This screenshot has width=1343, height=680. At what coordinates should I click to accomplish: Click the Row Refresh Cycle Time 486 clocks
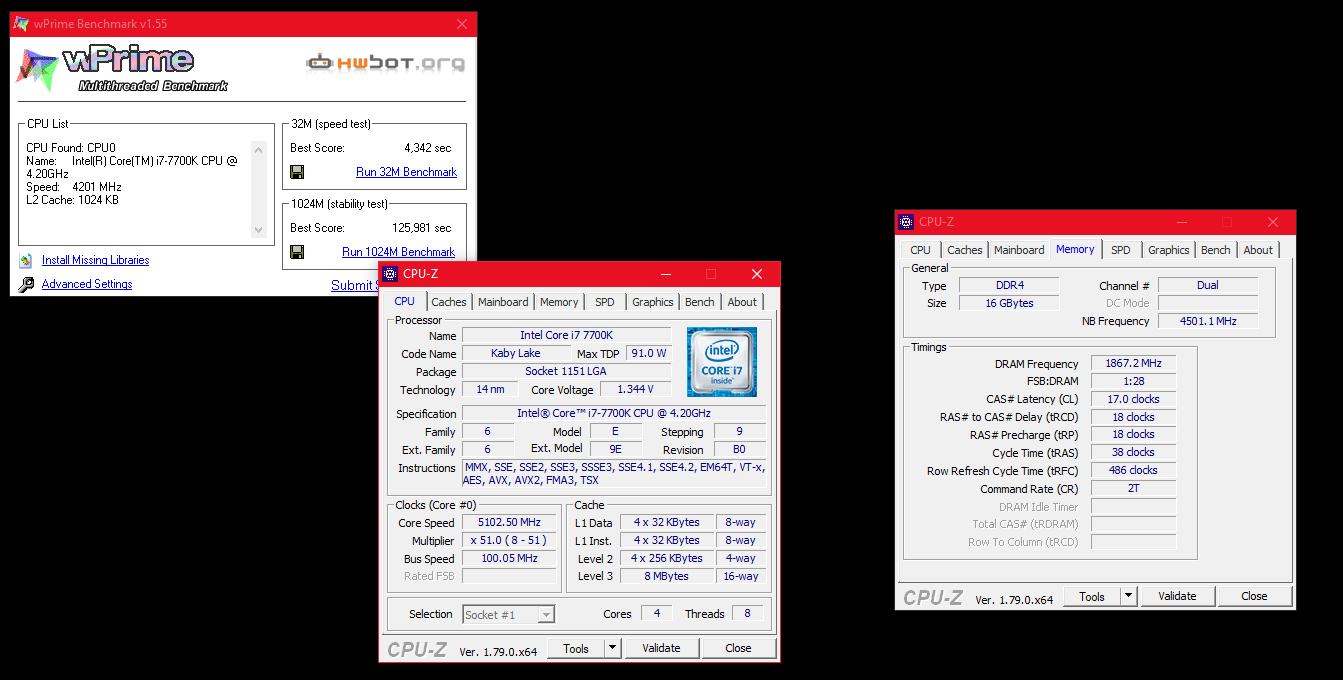click(1133, 470)
